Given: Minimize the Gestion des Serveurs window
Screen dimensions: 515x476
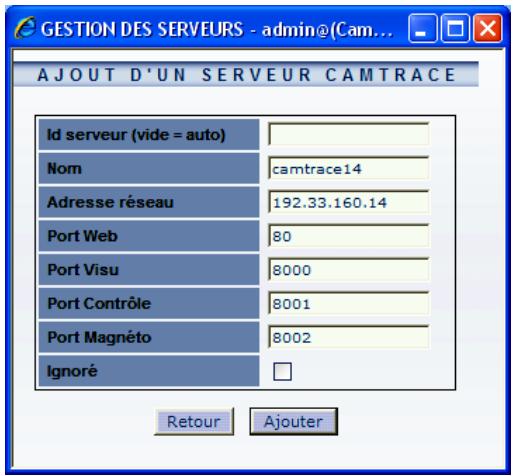Looking at the screenshot, I should pyautogui.click(x=422, y=28).
